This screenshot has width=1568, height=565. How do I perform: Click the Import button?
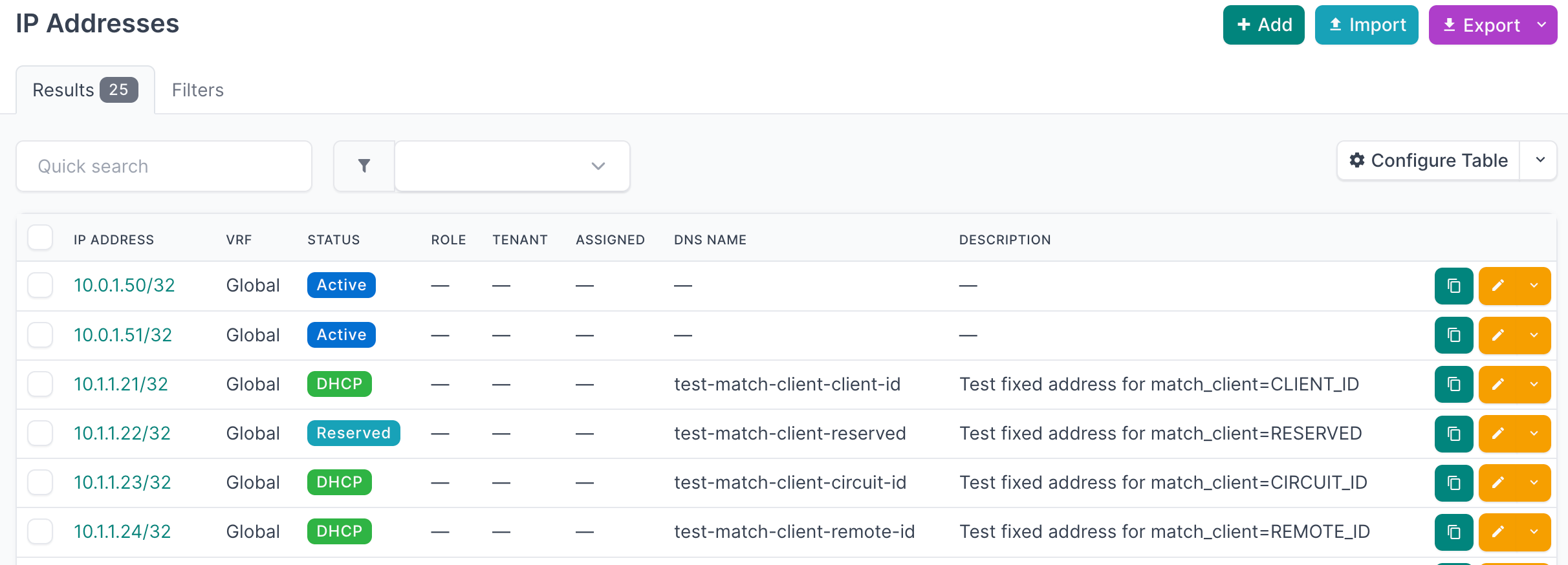pyautogui.click(x=1367, y=25)
